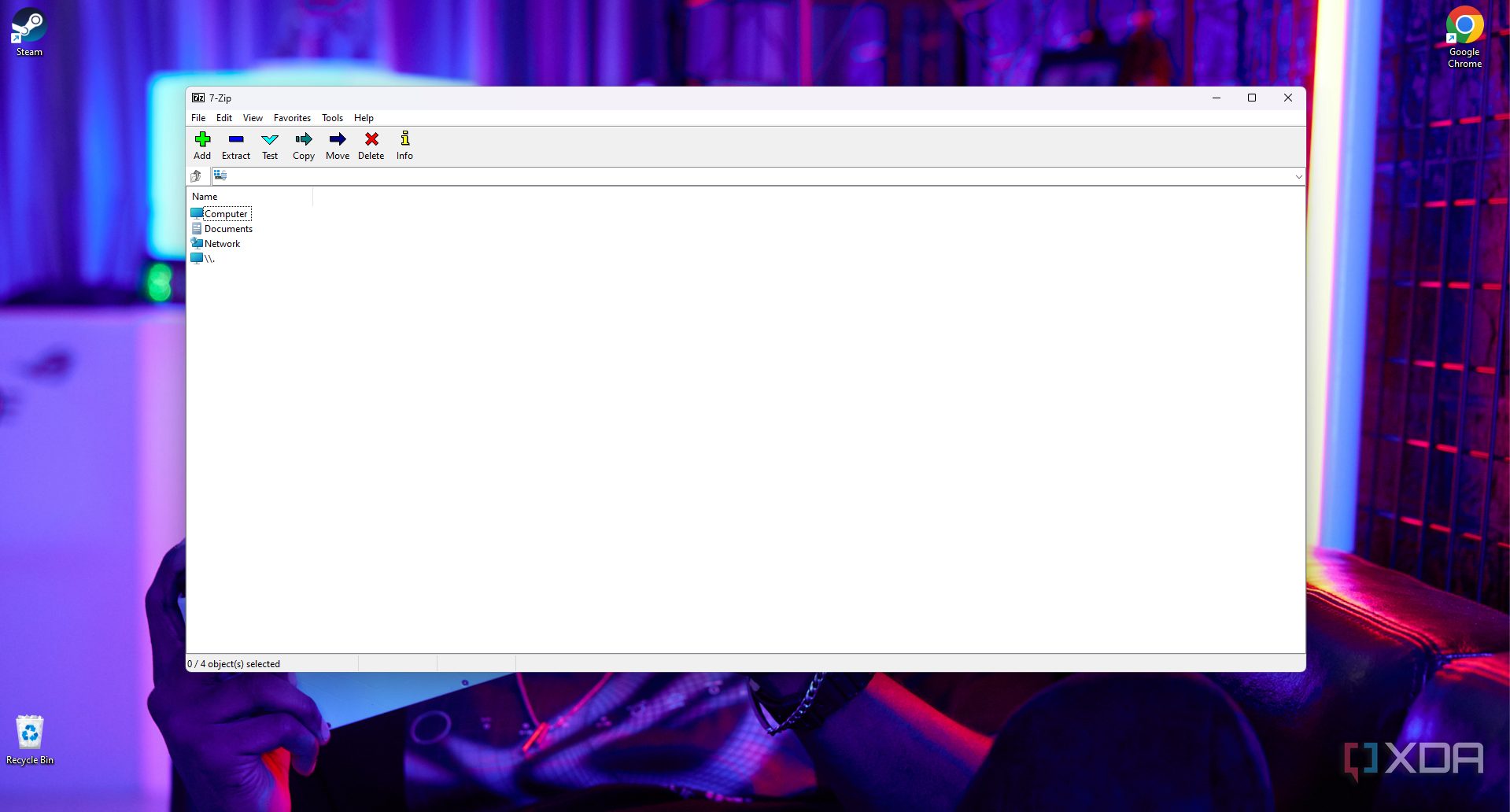The height and width of the screenshot is (812, 1510).
Task: Click the 7-Zip title bar logo
Action: point(198,98)
